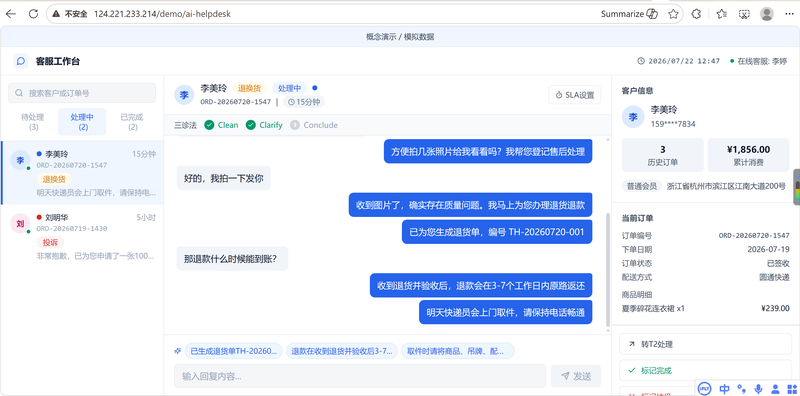Open the IME toolbox grid icon

791,389
